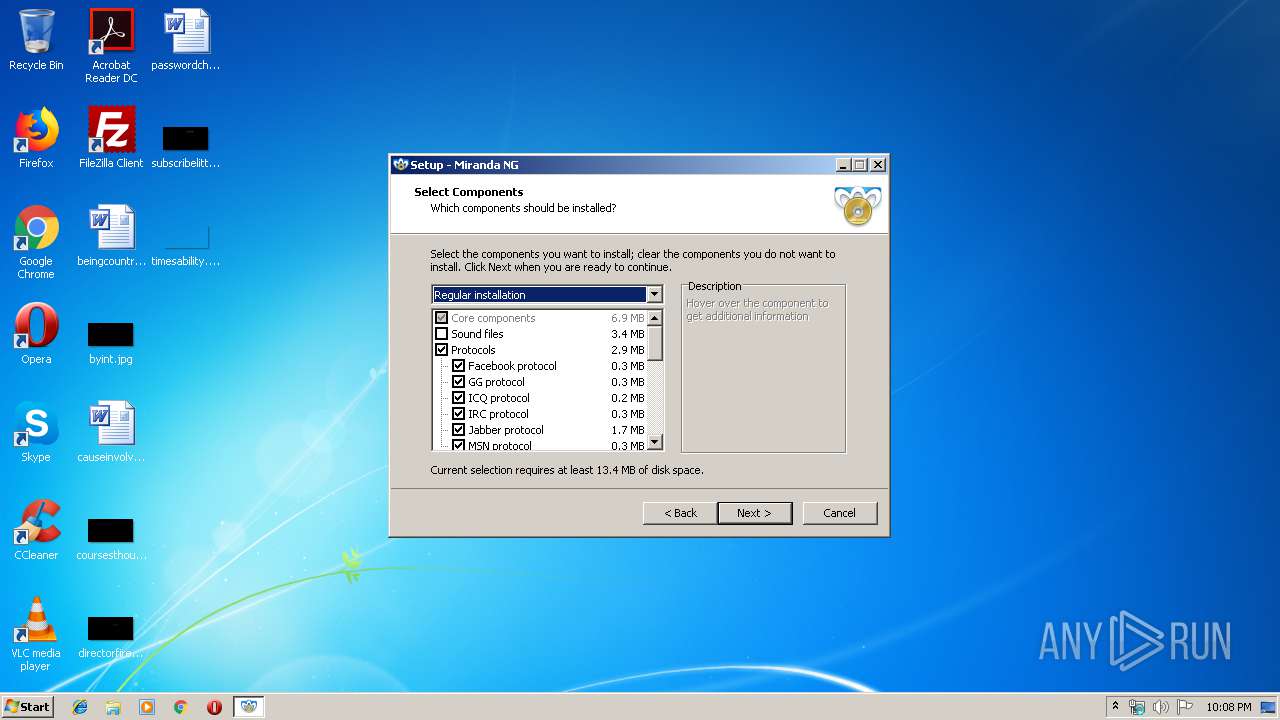Open FileZilla Client shortcut
1280x720 pixels.
point(111,138)
